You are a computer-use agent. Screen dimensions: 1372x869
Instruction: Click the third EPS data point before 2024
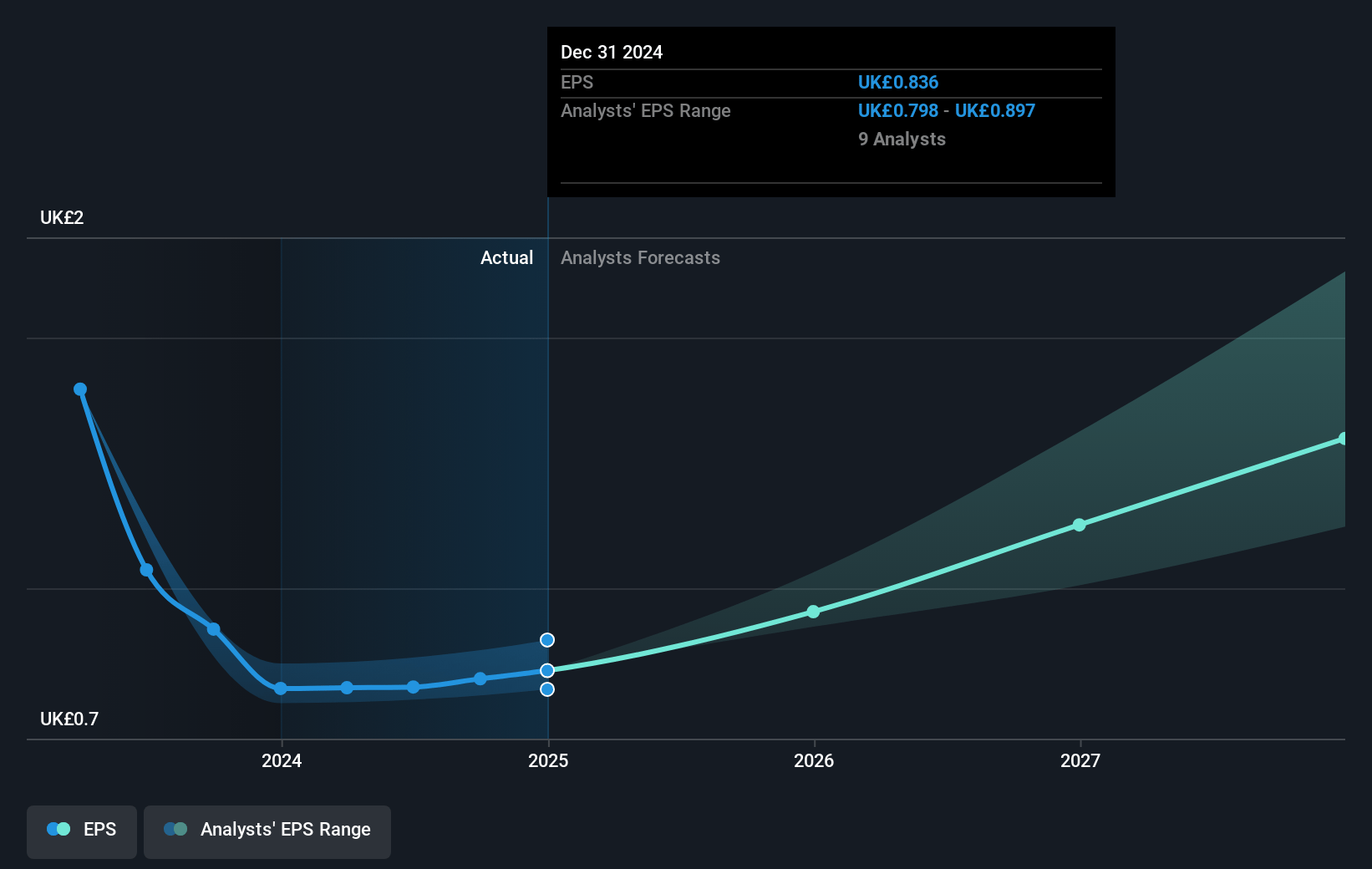(213, 629)
